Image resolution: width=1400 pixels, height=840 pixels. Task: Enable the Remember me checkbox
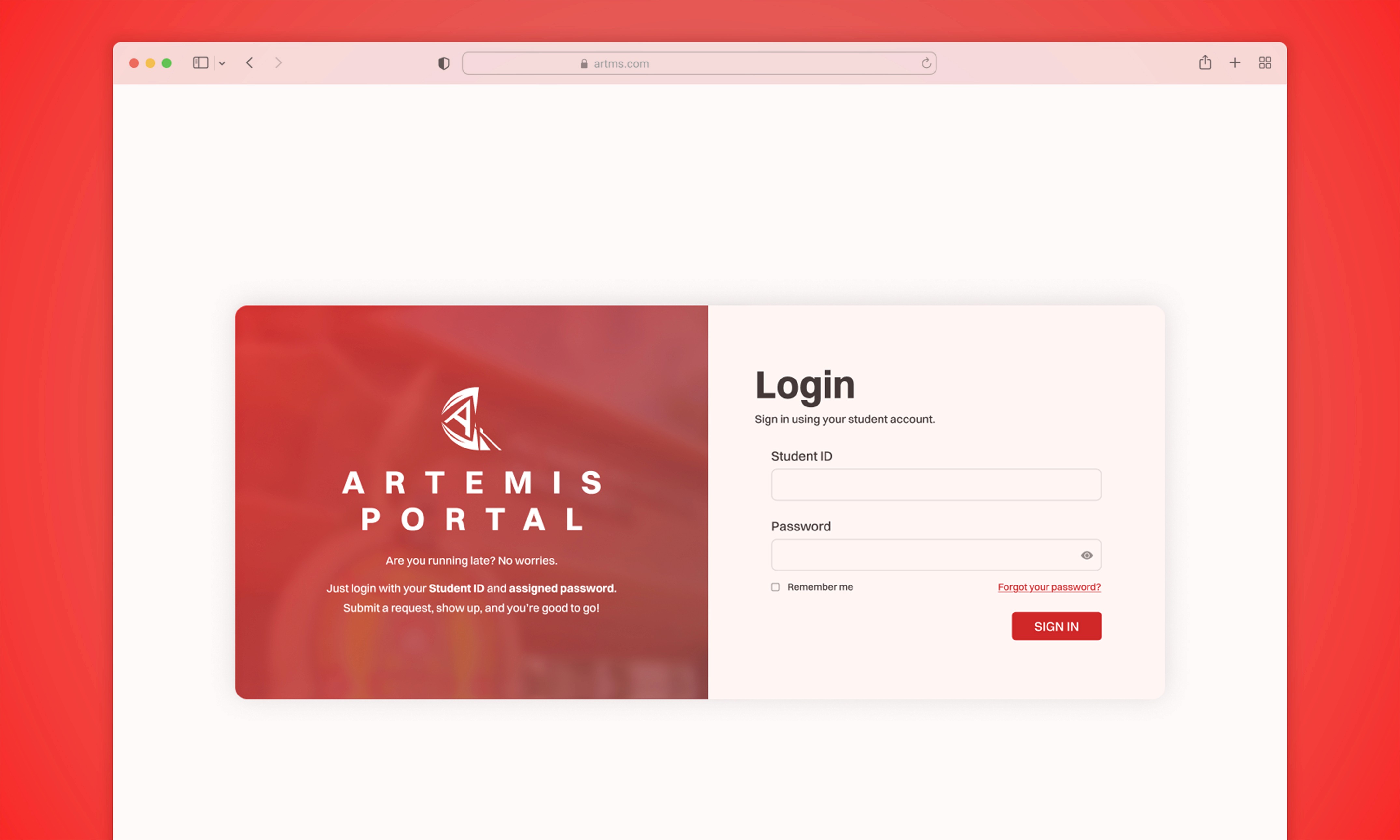775,587
